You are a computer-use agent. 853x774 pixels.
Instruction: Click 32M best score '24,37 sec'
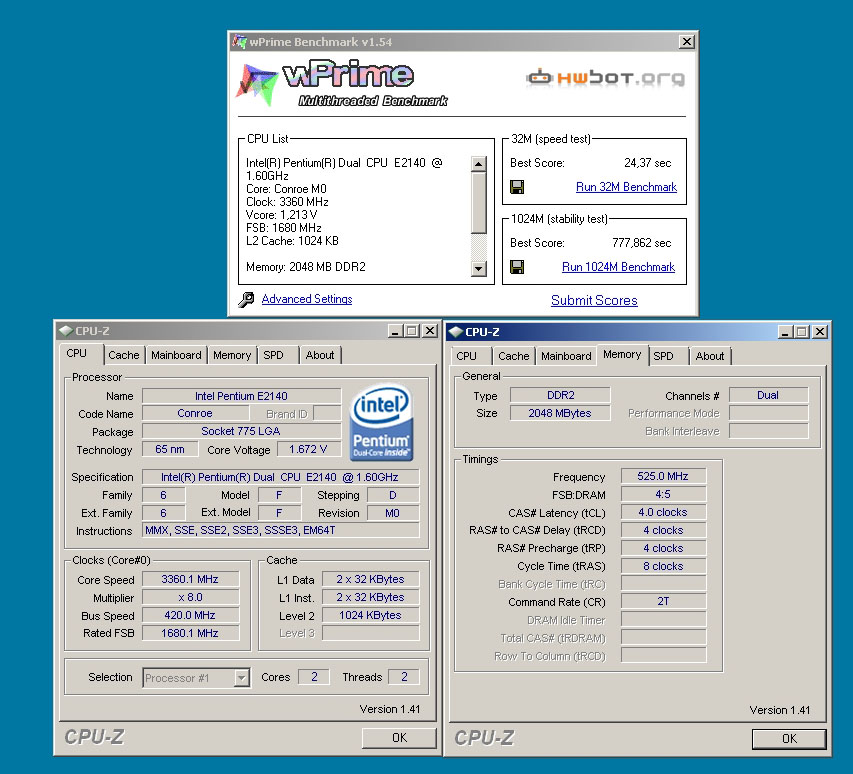[647, 163]
